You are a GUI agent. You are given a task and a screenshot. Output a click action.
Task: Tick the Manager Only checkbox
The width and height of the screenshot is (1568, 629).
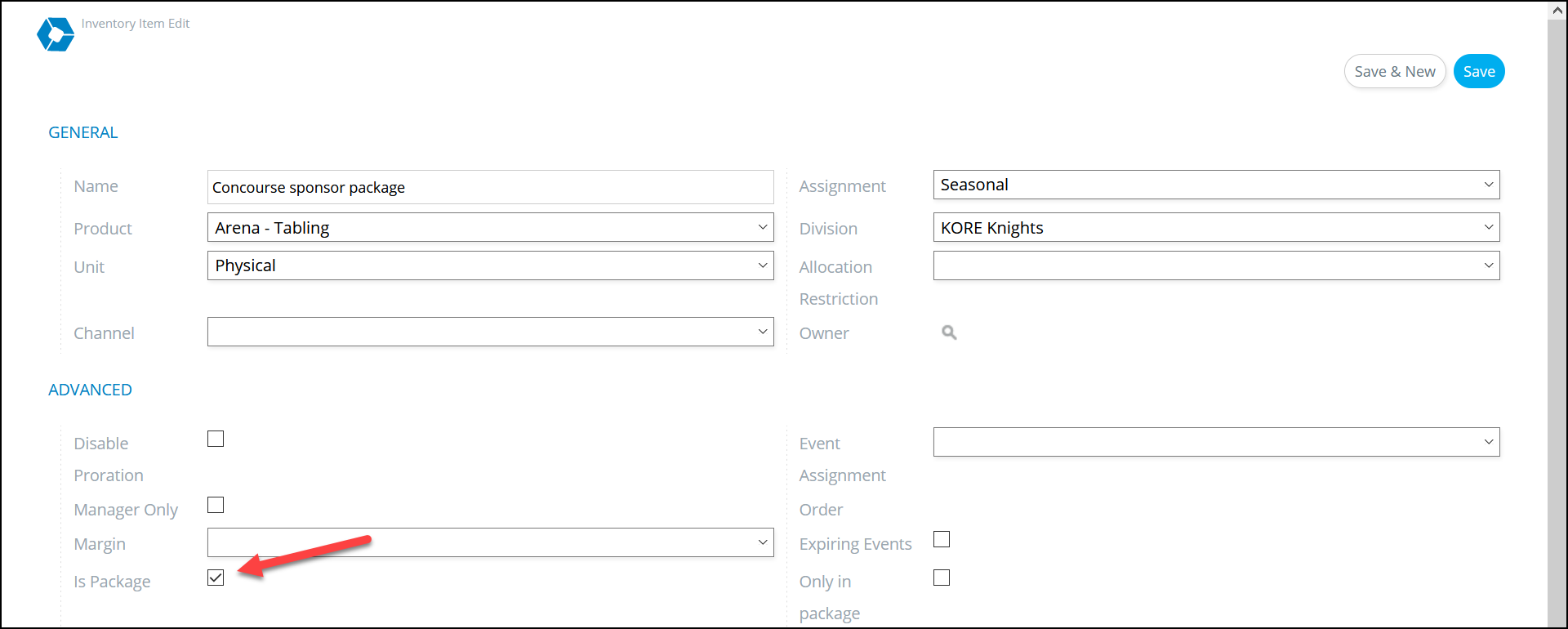(216, 505)
